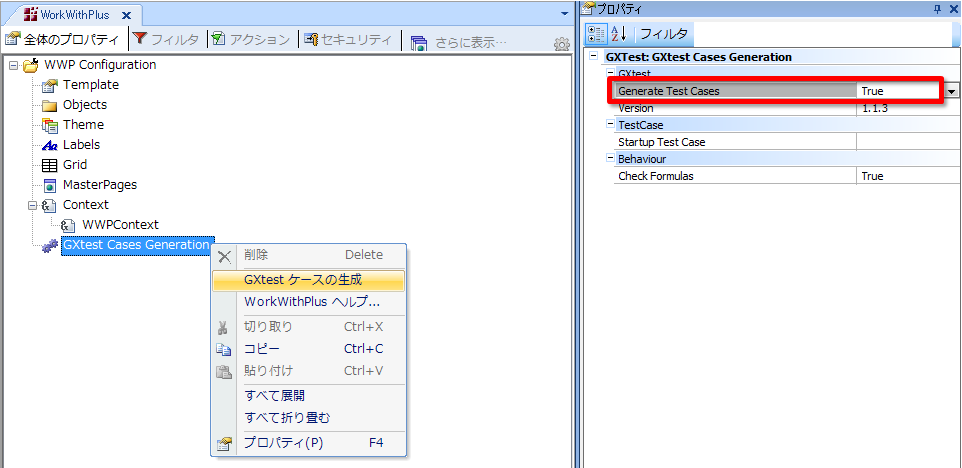Switch to the フィルタ tab
The height and width of the screenshot is (468, 962).
pos(166,40)
